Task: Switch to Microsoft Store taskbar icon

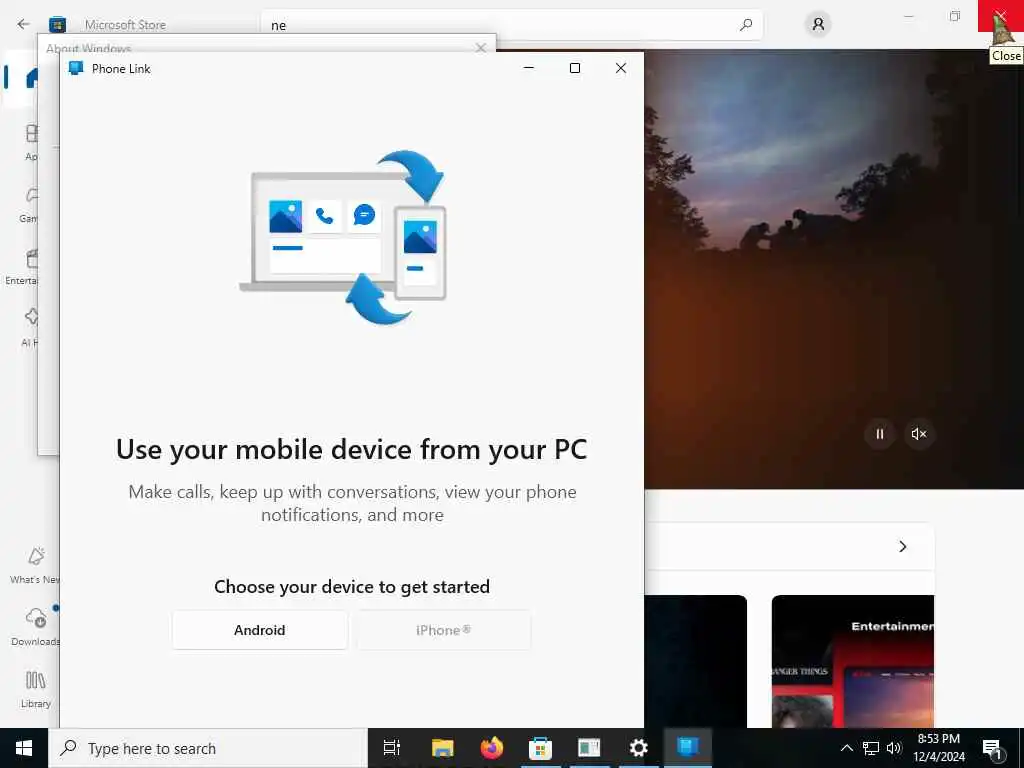Action: tap(540, 748)
